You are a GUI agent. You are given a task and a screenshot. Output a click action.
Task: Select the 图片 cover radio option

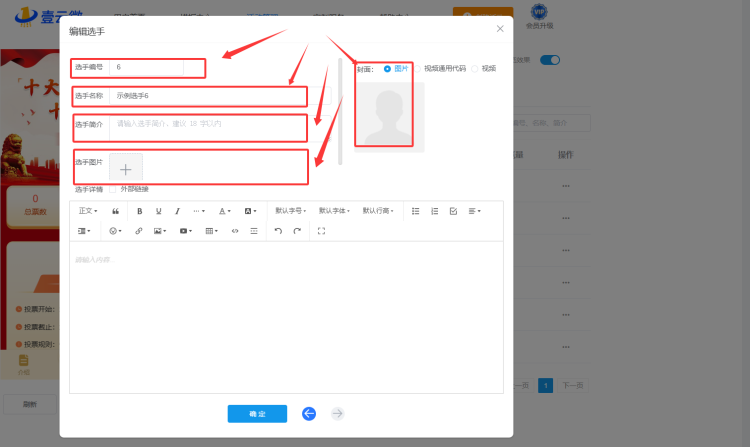point(388,68)
